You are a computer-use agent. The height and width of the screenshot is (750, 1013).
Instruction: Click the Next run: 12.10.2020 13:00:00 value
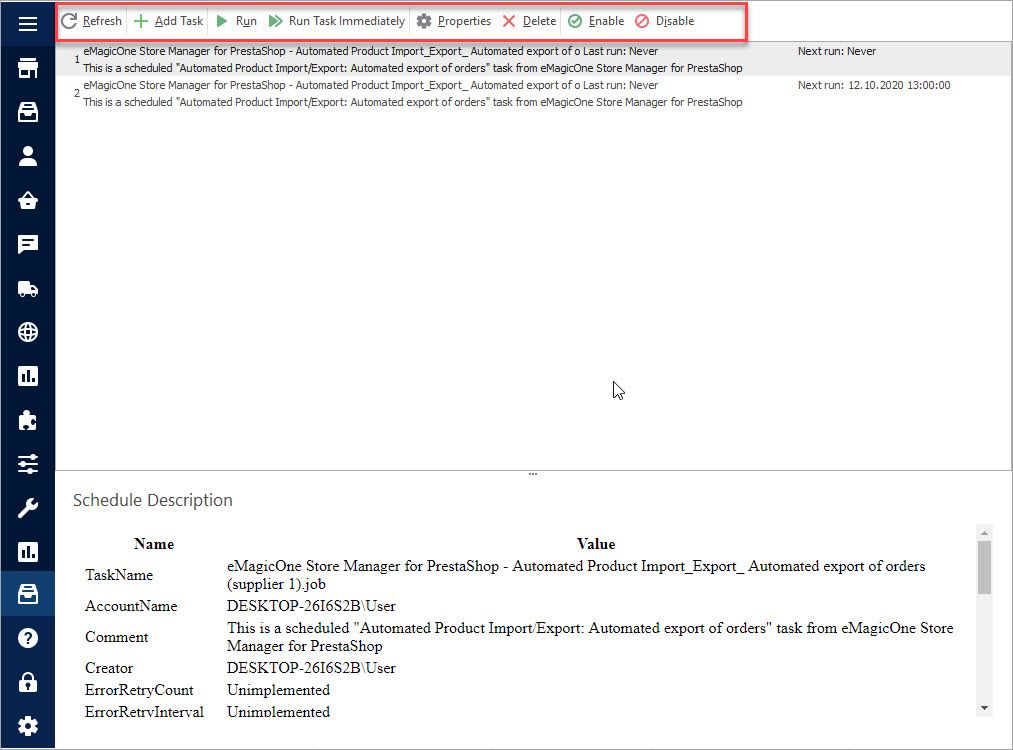tap(874, 85)
